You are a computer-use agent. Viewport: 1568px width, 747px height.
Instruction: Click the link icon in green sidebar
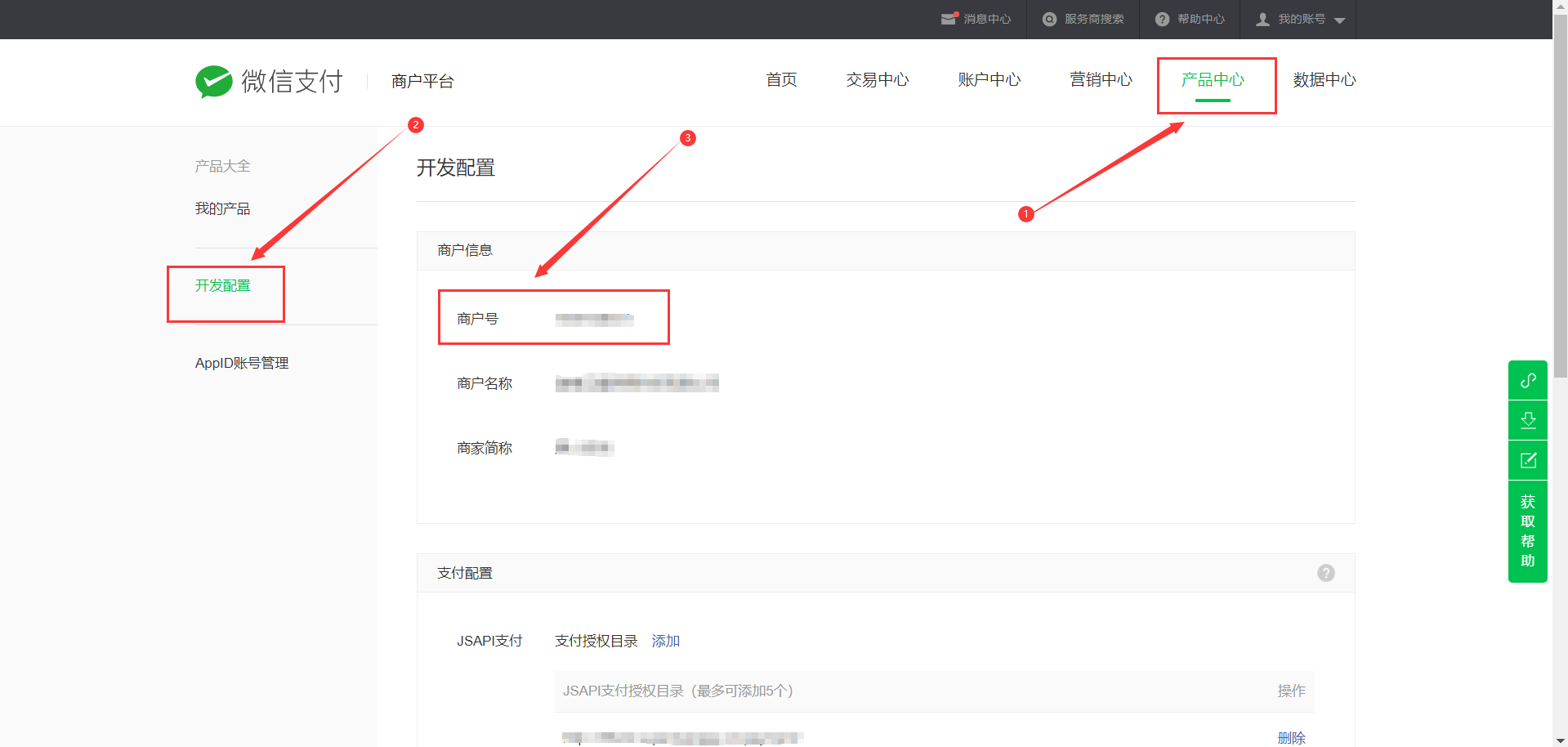pos(1528,381)
